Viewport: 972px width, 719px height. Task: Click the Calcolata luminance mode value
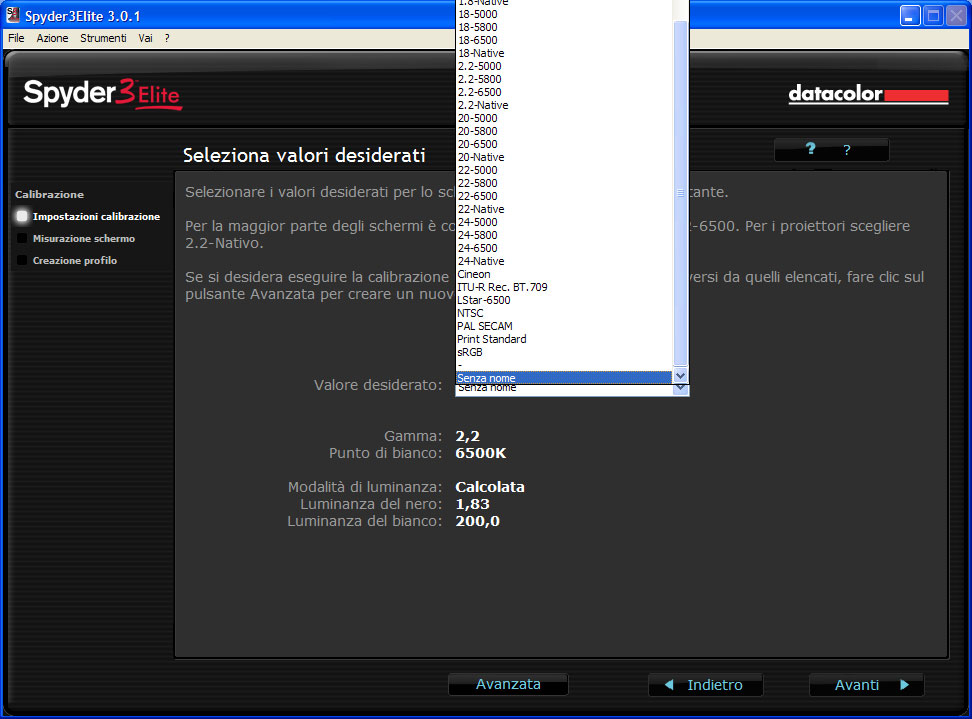coord(490,487)
